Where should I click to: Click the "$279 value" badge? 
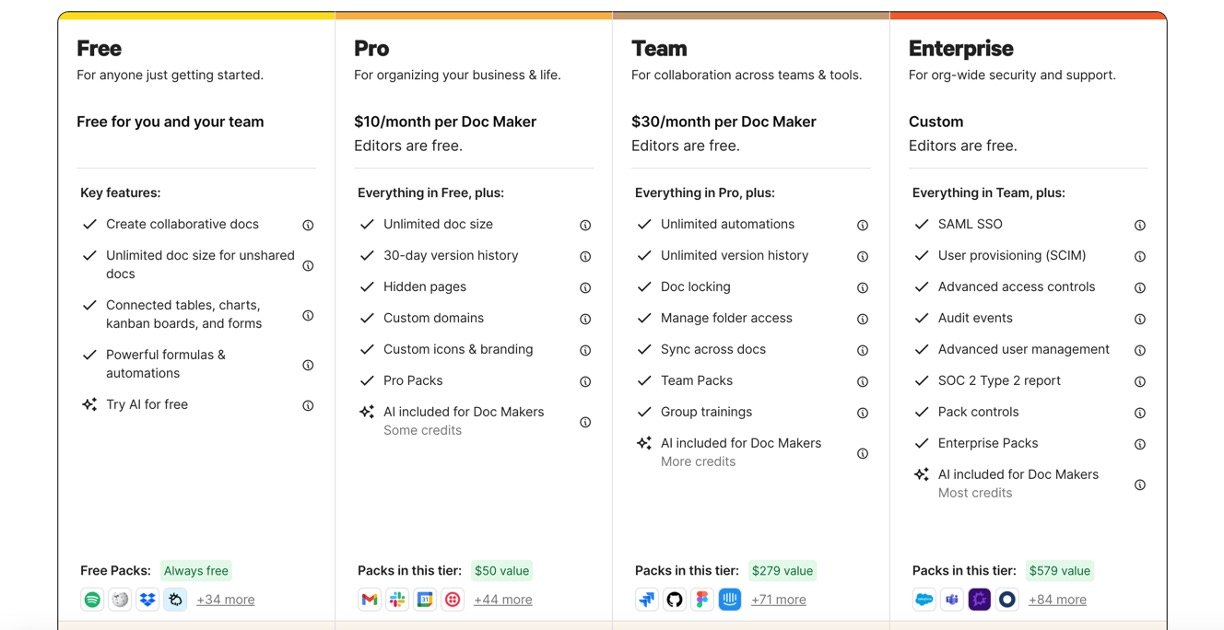point(782,571)
